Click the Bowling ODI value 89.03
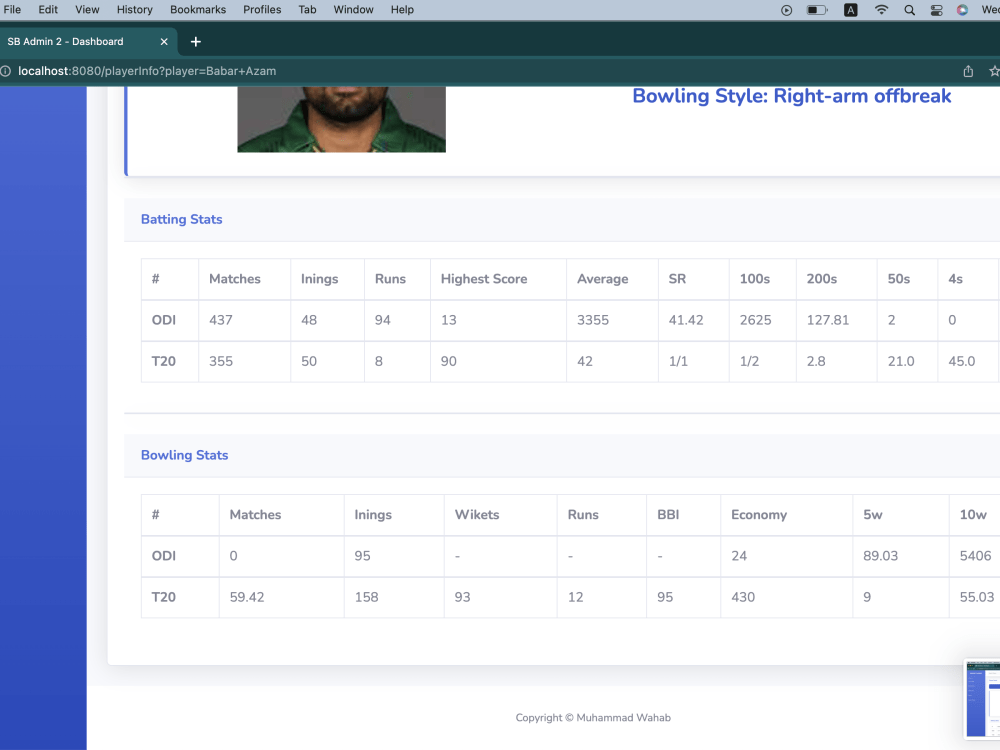The width and height of the screenshot is (1000, 750). pyautogui.click(x=881, y=556)
